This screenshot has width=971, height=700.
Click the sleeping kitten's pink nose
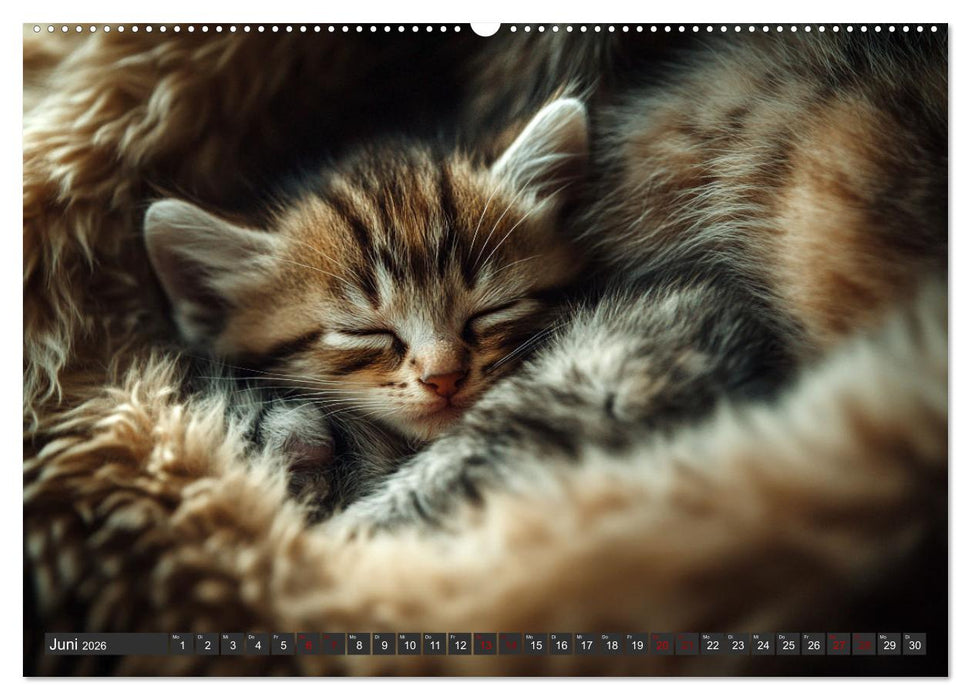pyautogui.click(x=443, y=383)
